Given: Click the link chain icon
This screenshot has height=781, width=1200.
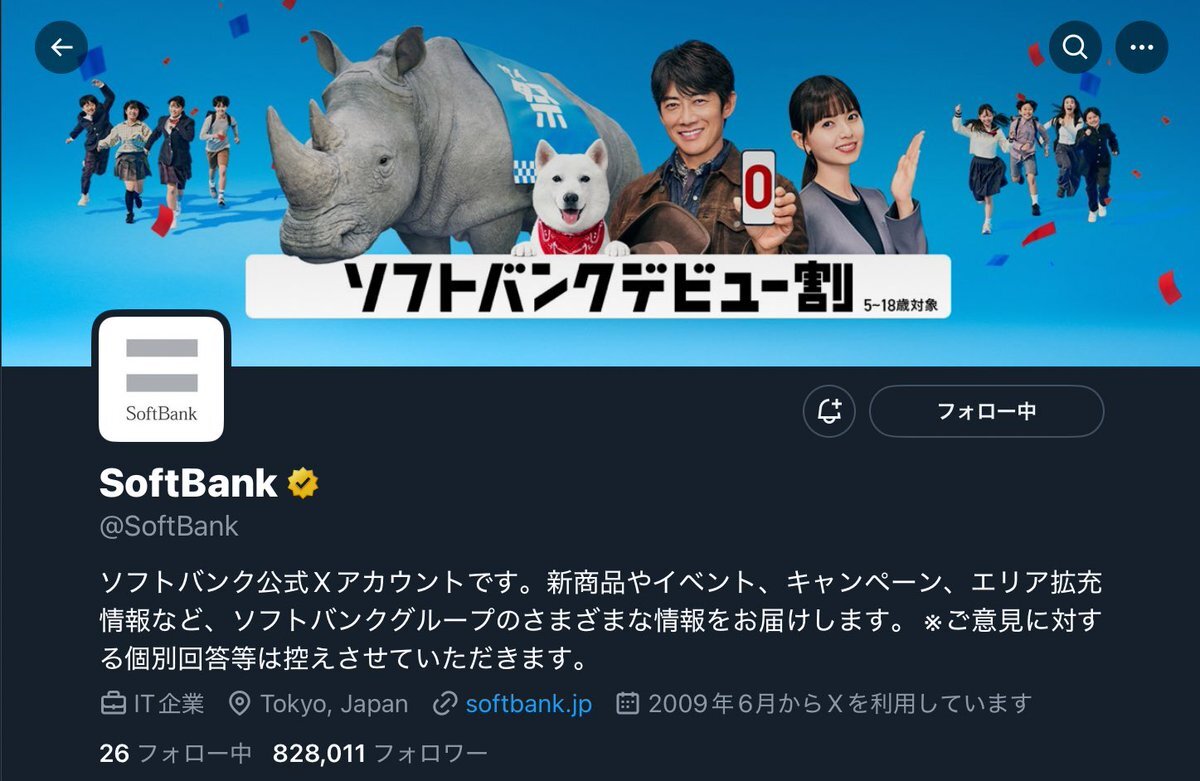Looking at the screenshot, I should 445,704.
